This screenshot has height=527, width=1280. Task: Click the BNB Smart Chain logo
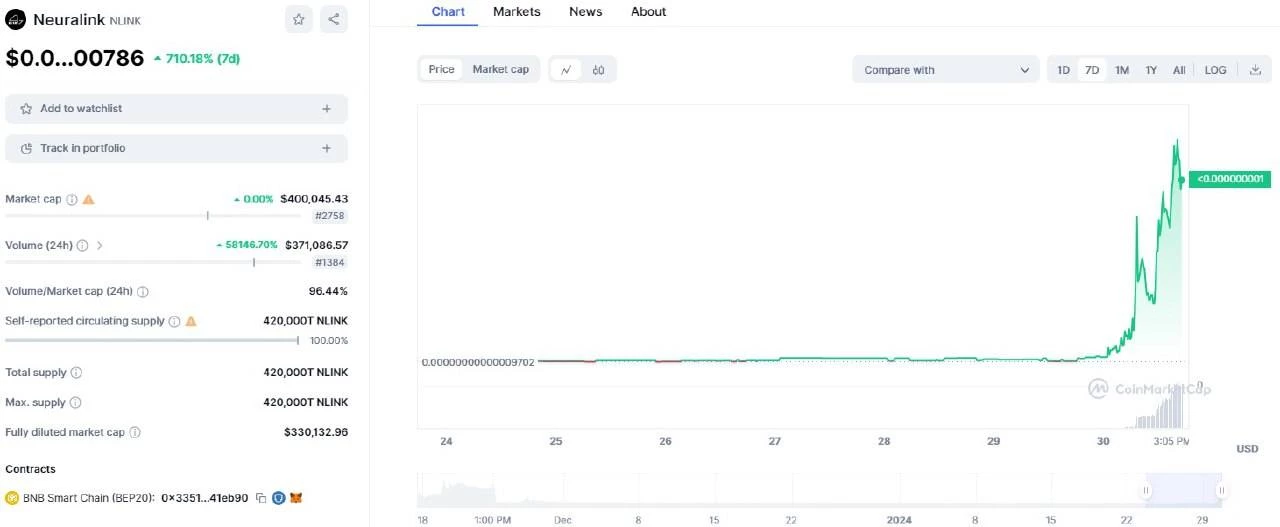click(13, 497)
